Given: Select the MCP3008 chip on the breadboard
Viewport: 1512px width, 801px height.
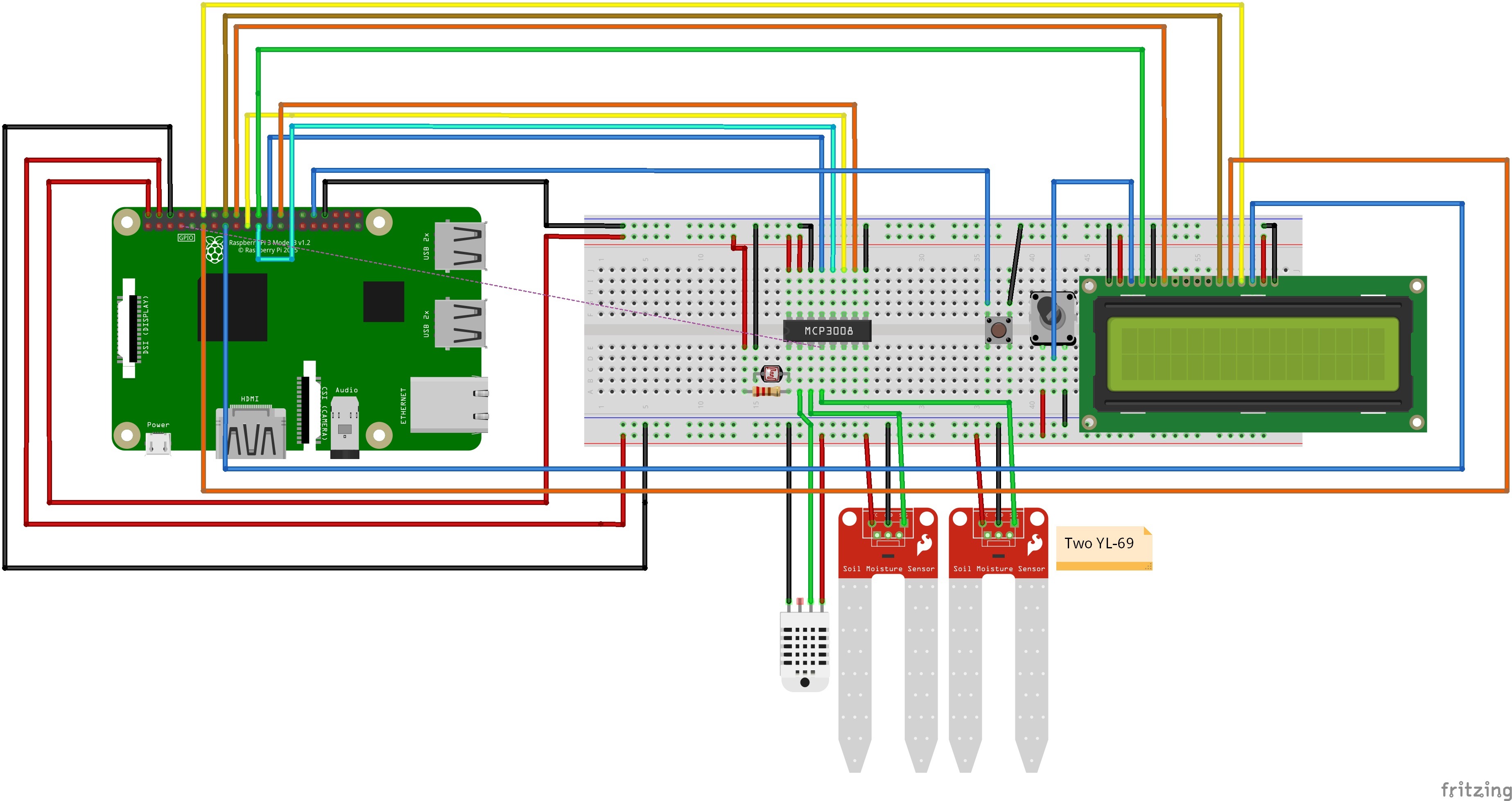Looking at the screenshot, I should coord(827,330).
